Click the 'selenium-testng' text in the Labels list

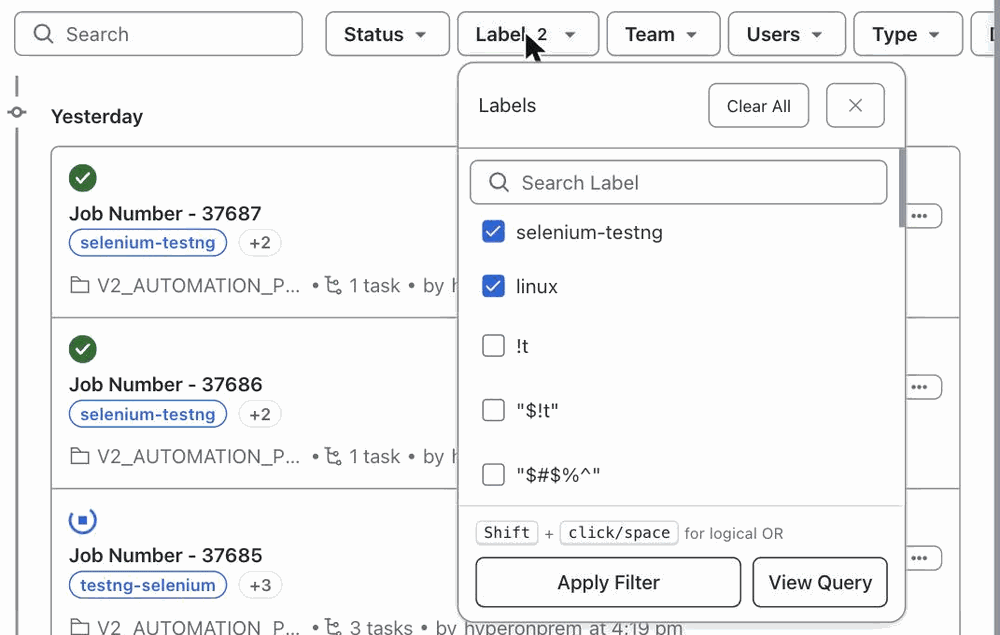coord(589,233)
